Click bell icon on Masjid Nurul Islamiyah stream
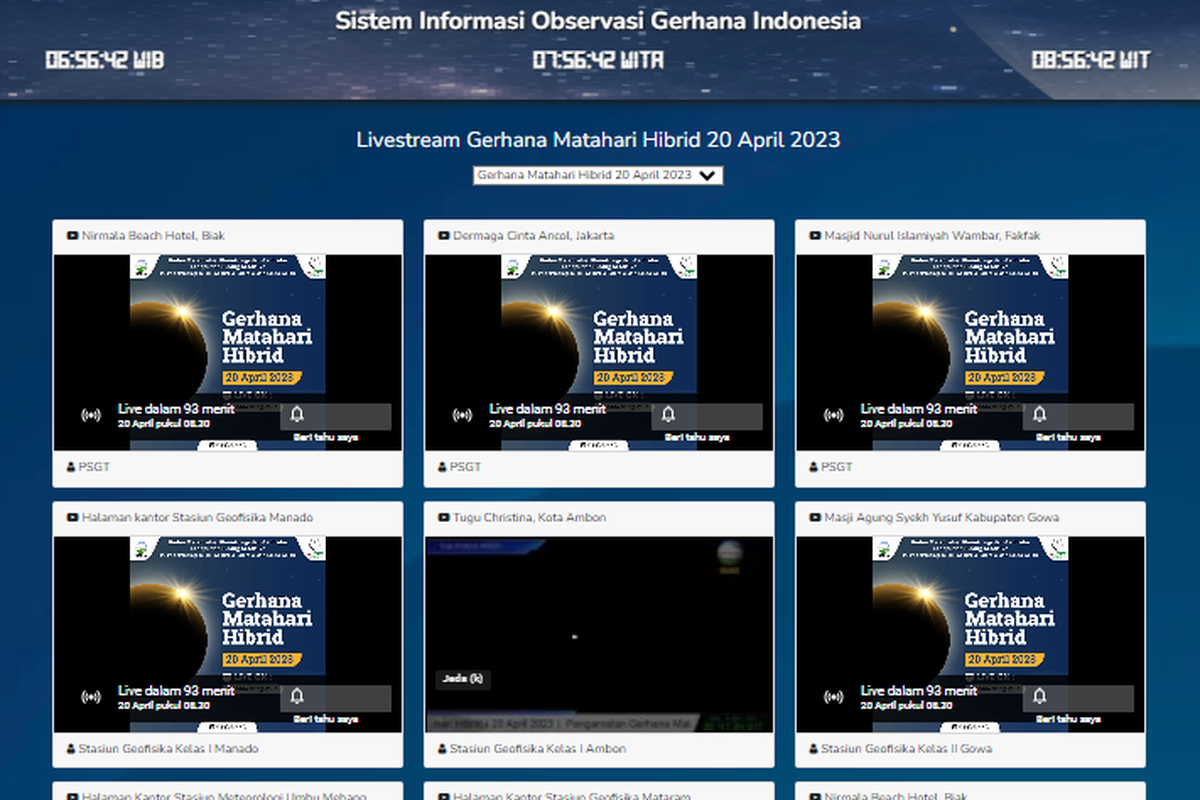Screen dimensions: 1200x800 (1039, 415)
